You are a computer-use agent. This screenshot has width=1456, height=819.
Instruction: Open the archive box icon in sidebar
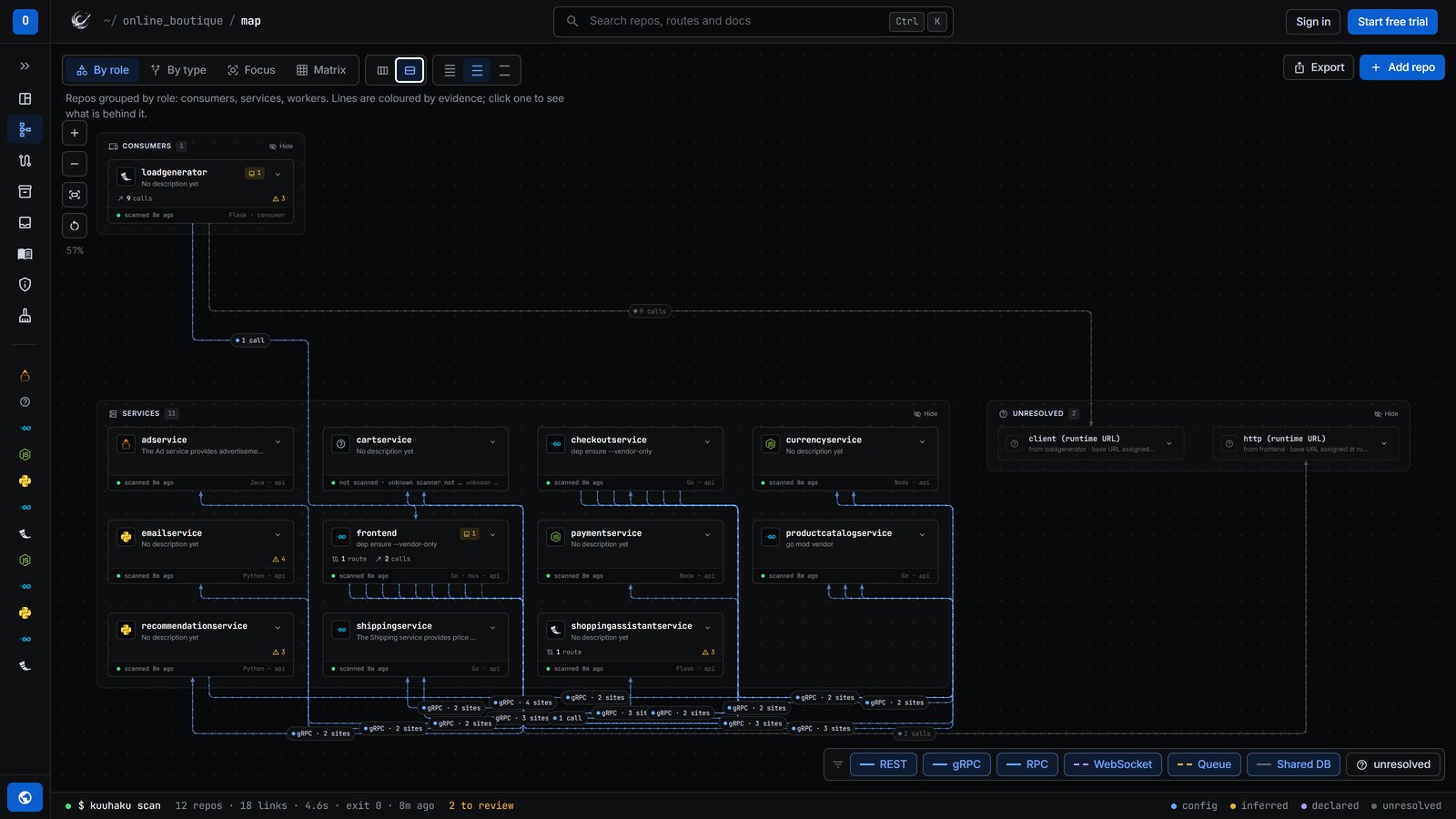click(25, 191)
